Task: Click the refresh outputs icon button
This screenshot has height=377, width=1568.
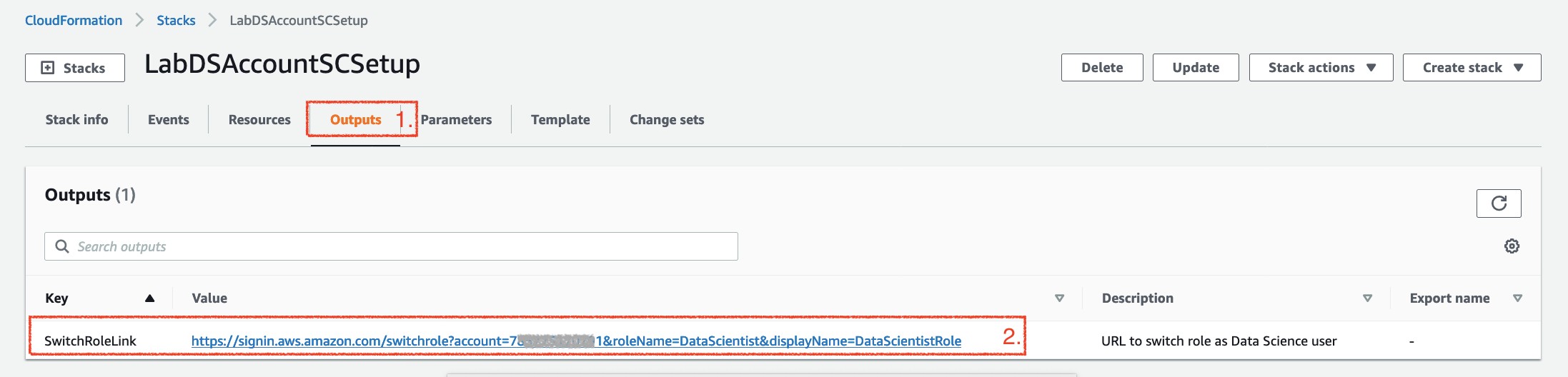Action: [x=1498, y=203]
